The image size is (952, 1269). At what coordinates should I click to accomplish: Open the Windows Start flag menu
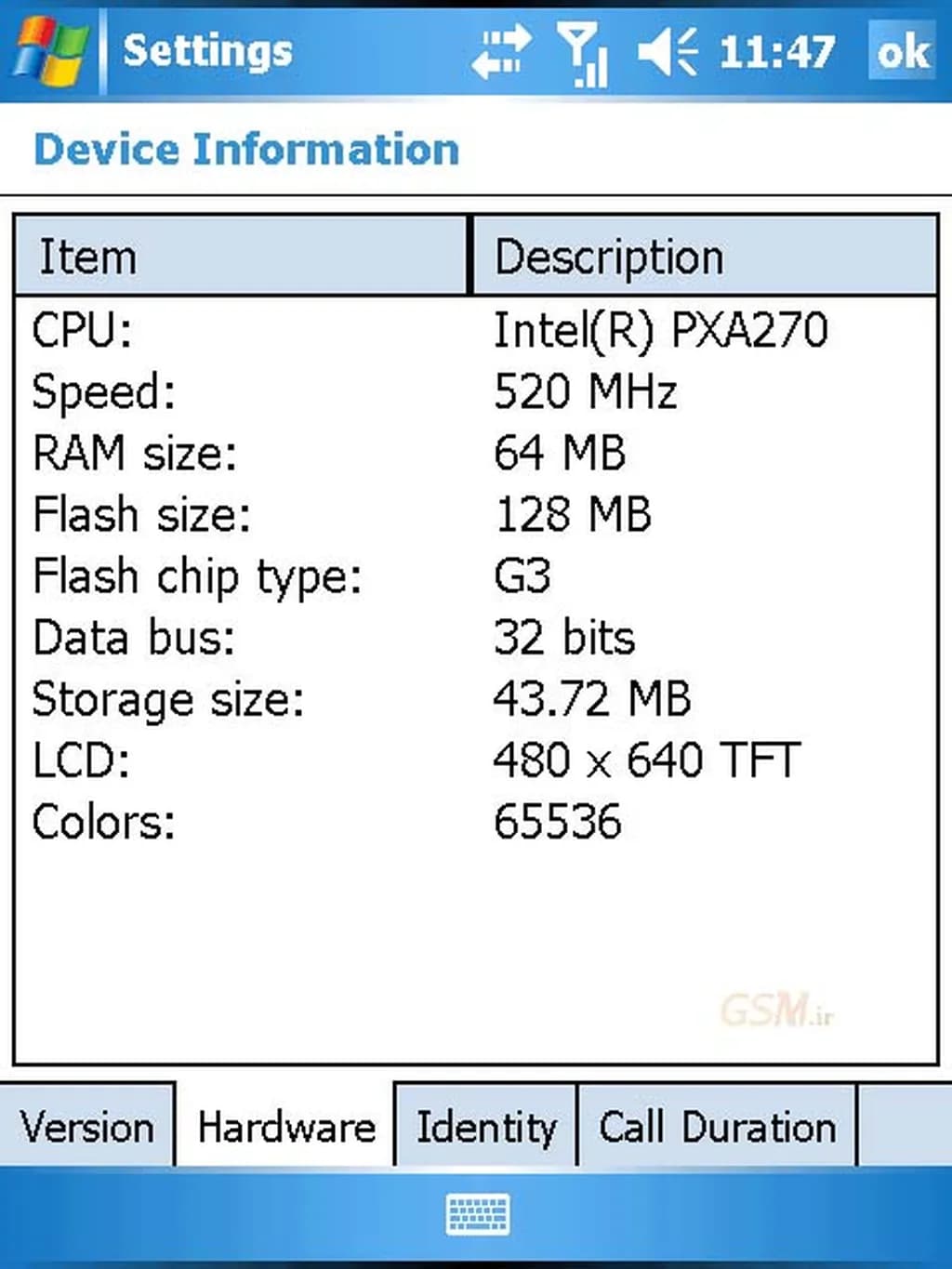click(x=50, y=50)
